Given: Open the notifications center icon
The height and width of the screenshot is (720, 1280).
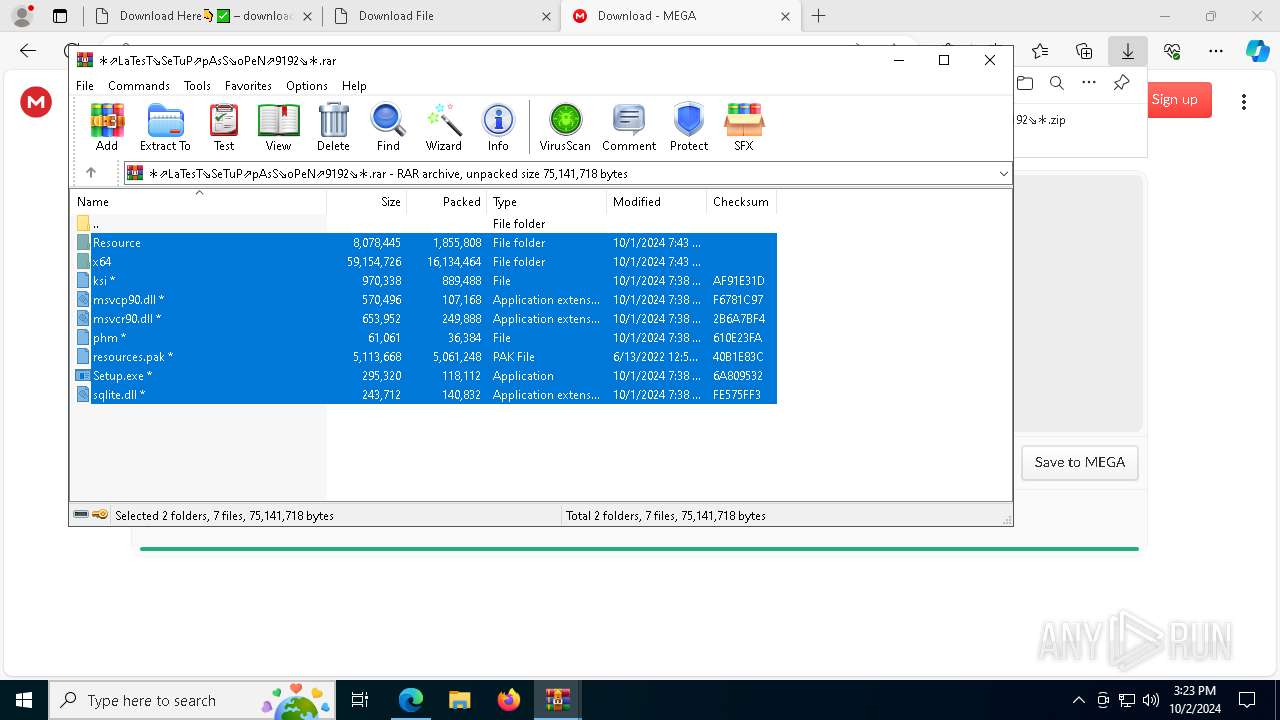Looking at the screenshot, I should pos(1247,700).
